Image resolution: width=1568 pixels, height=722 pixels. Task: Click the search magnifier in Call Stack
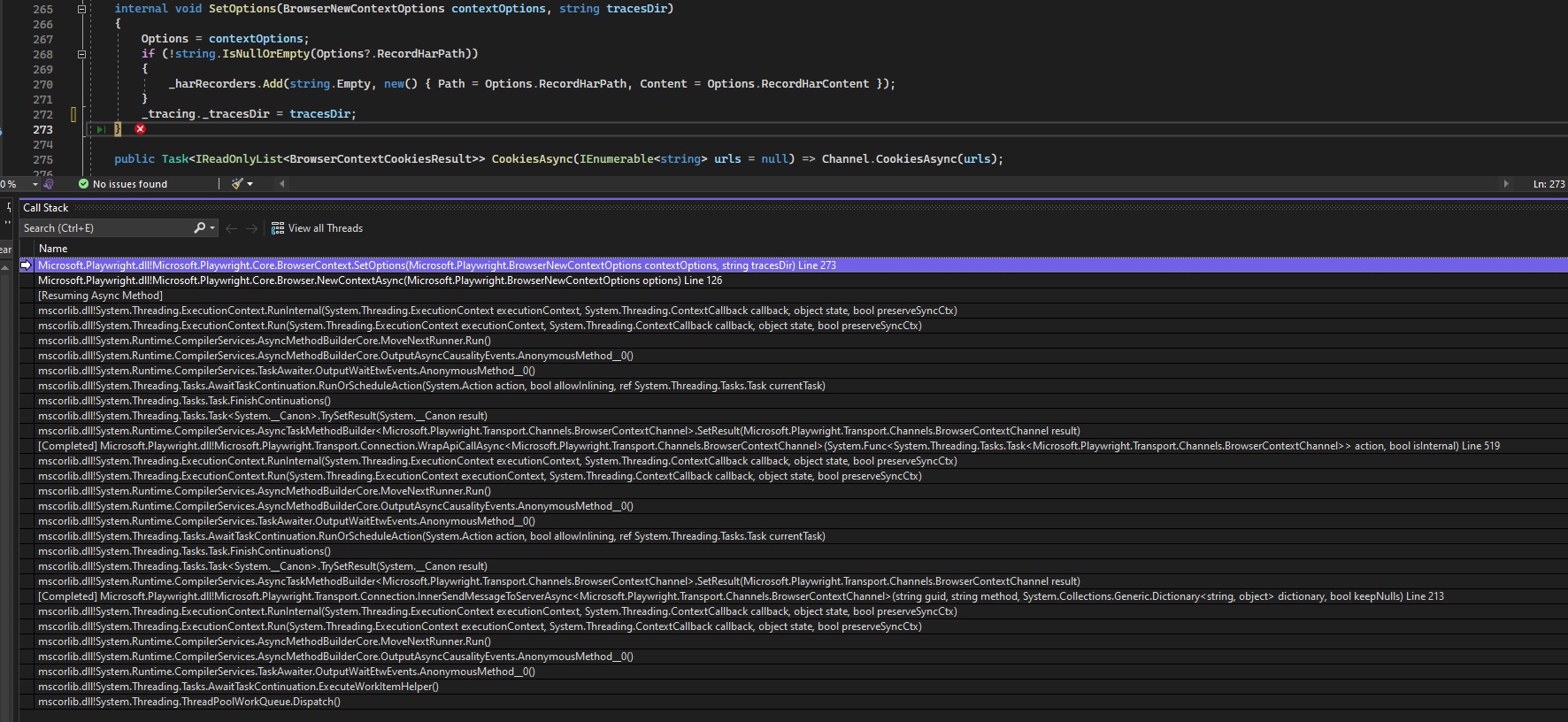pyautogui.click(x=200, y=228)
